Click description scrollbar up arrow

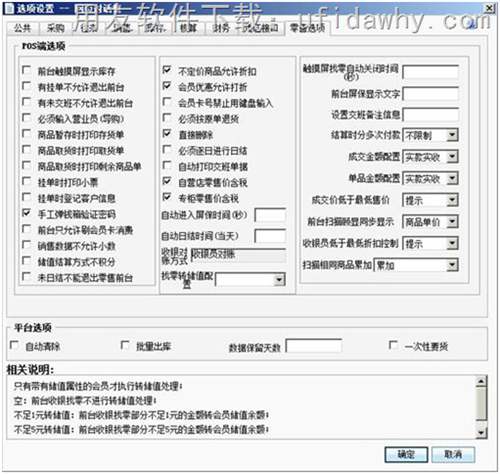(x=481, y=382)
